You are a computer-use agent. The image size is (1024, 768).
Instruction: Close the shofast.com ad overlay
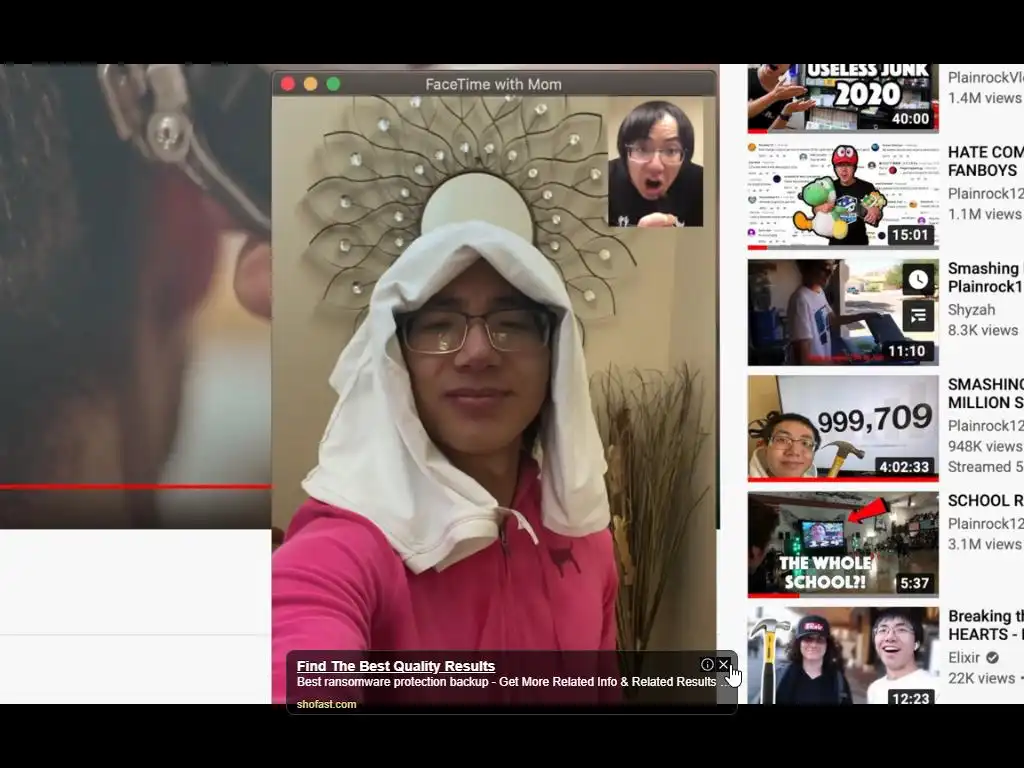pyautogui.click(x=724, y=664)
